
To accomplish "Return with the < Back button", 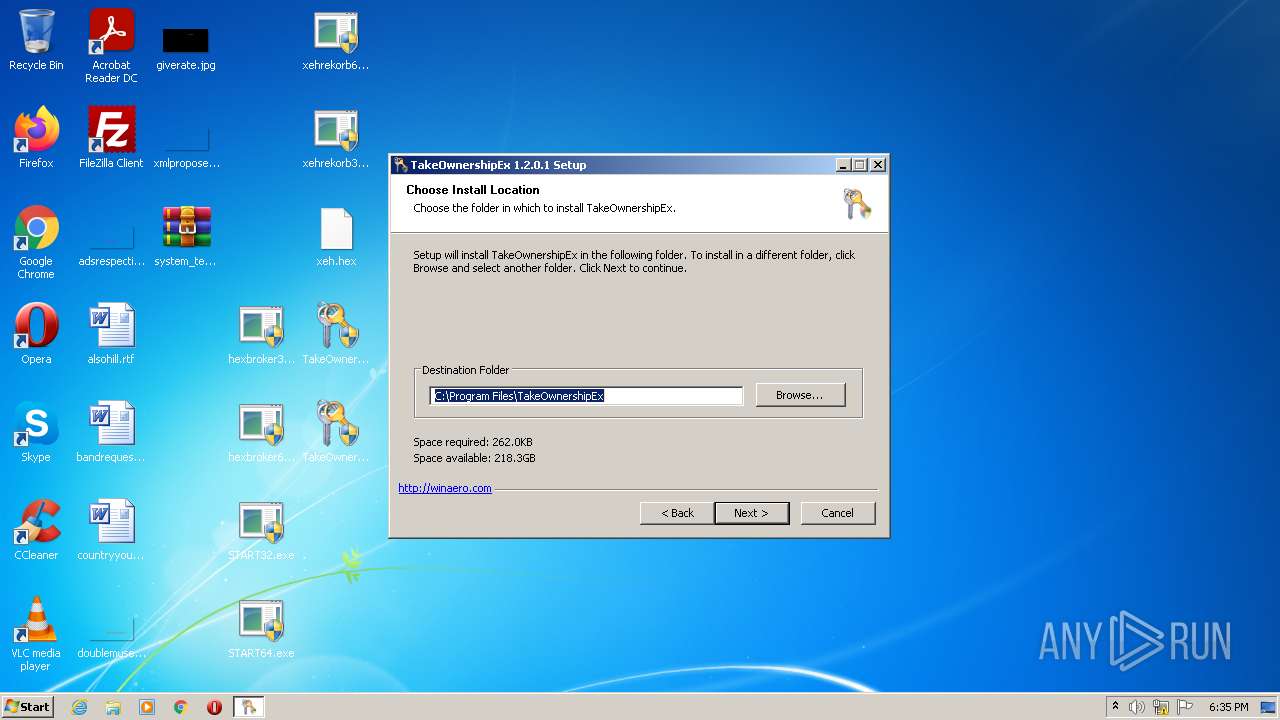I will pos(677,513).
